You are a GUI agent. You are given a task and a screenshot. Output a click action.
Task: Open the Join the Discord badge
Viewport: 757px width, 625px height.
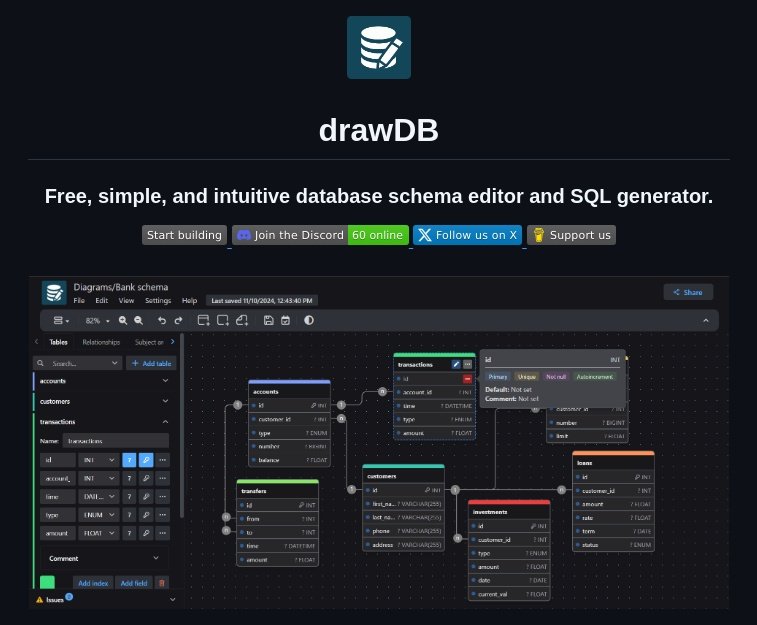(x=320, y=235)
